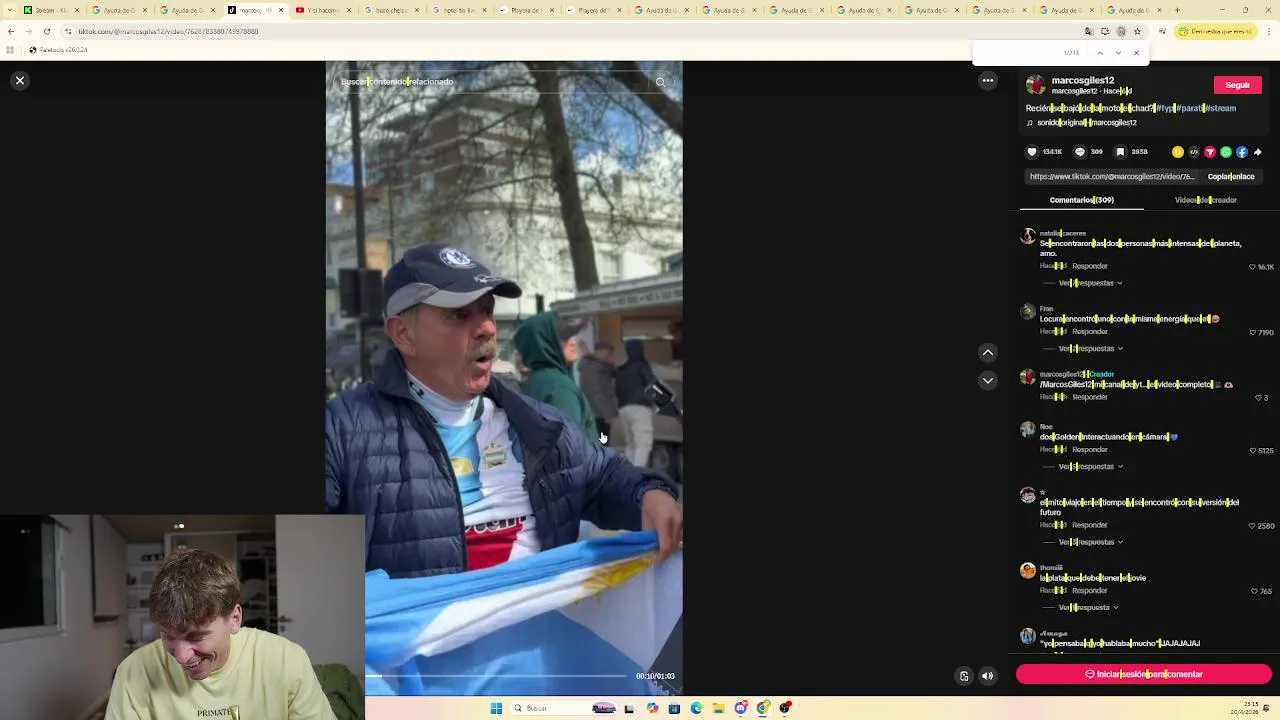Bookmark this page with the star icon

click(x=1137, y=32)
